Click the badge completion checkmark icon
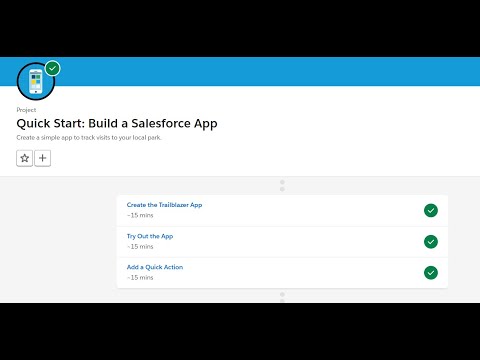Image resolution: width=480 pixels, height=360 pixels. 52,68
